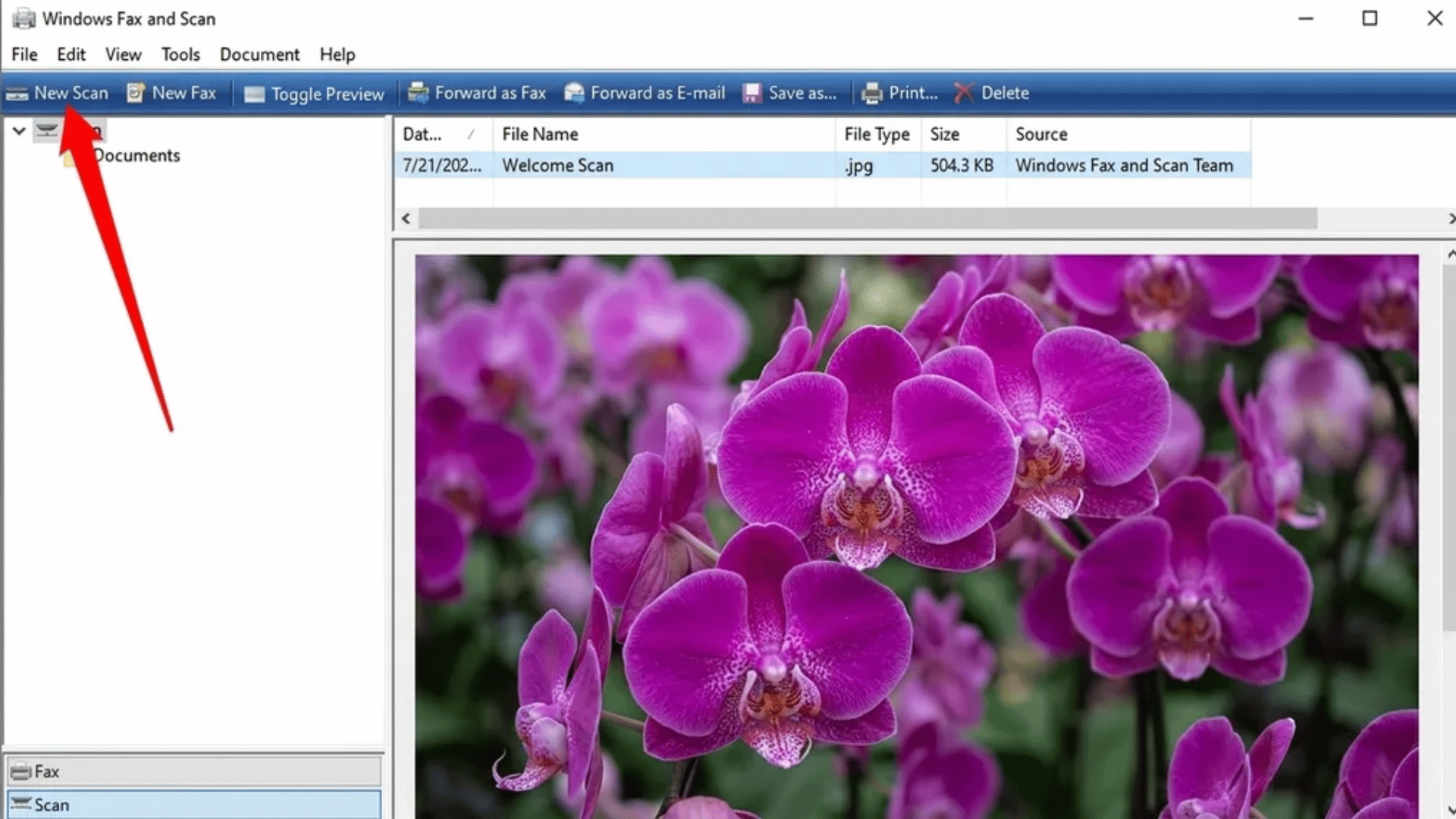Click the Windows Fax and Scan title icon
The width and height of the screenshot is (1456, 819).
pyautogui.click(x=24, y=18)
